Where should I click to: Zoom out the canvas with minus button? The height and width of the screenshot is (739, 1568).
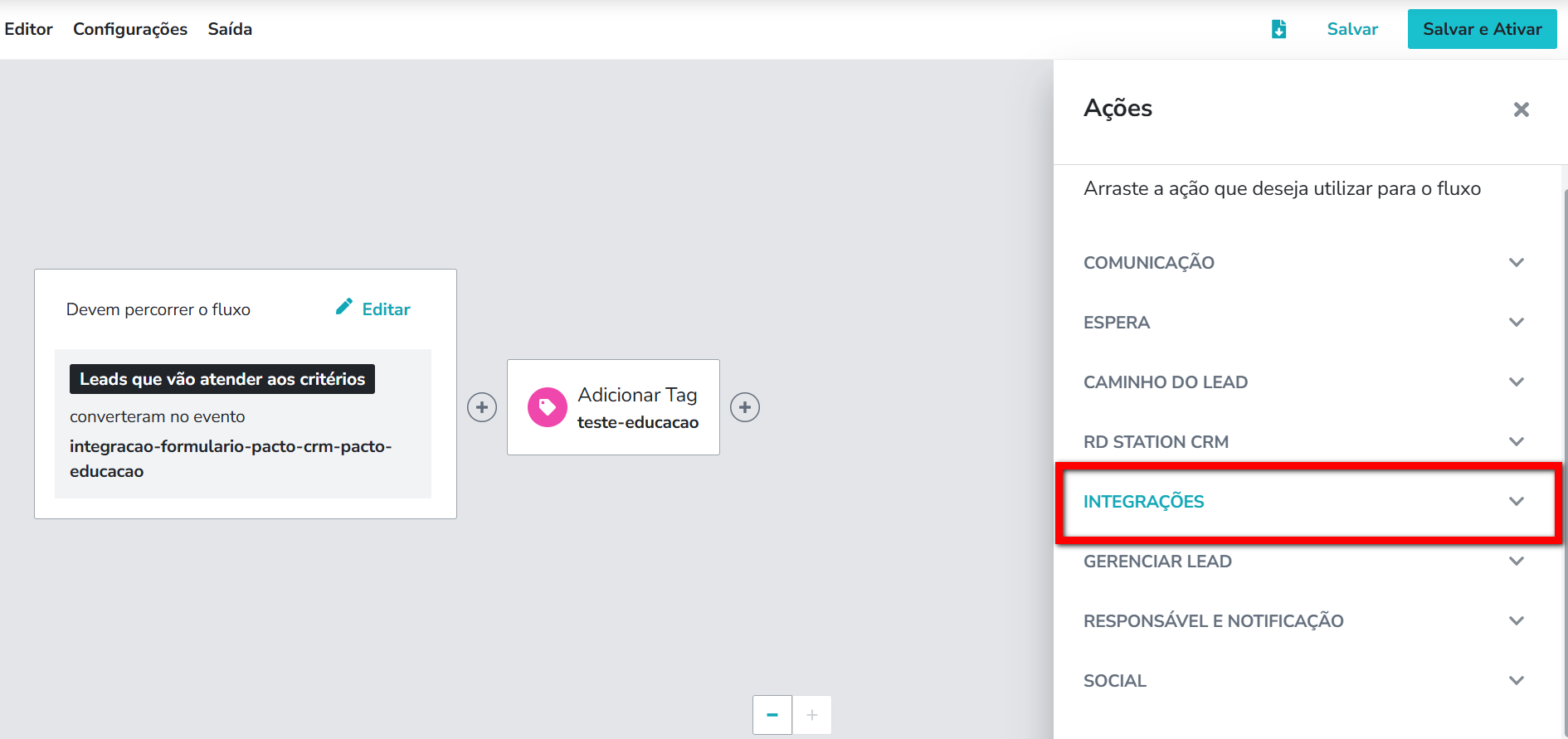pos(772,715)
